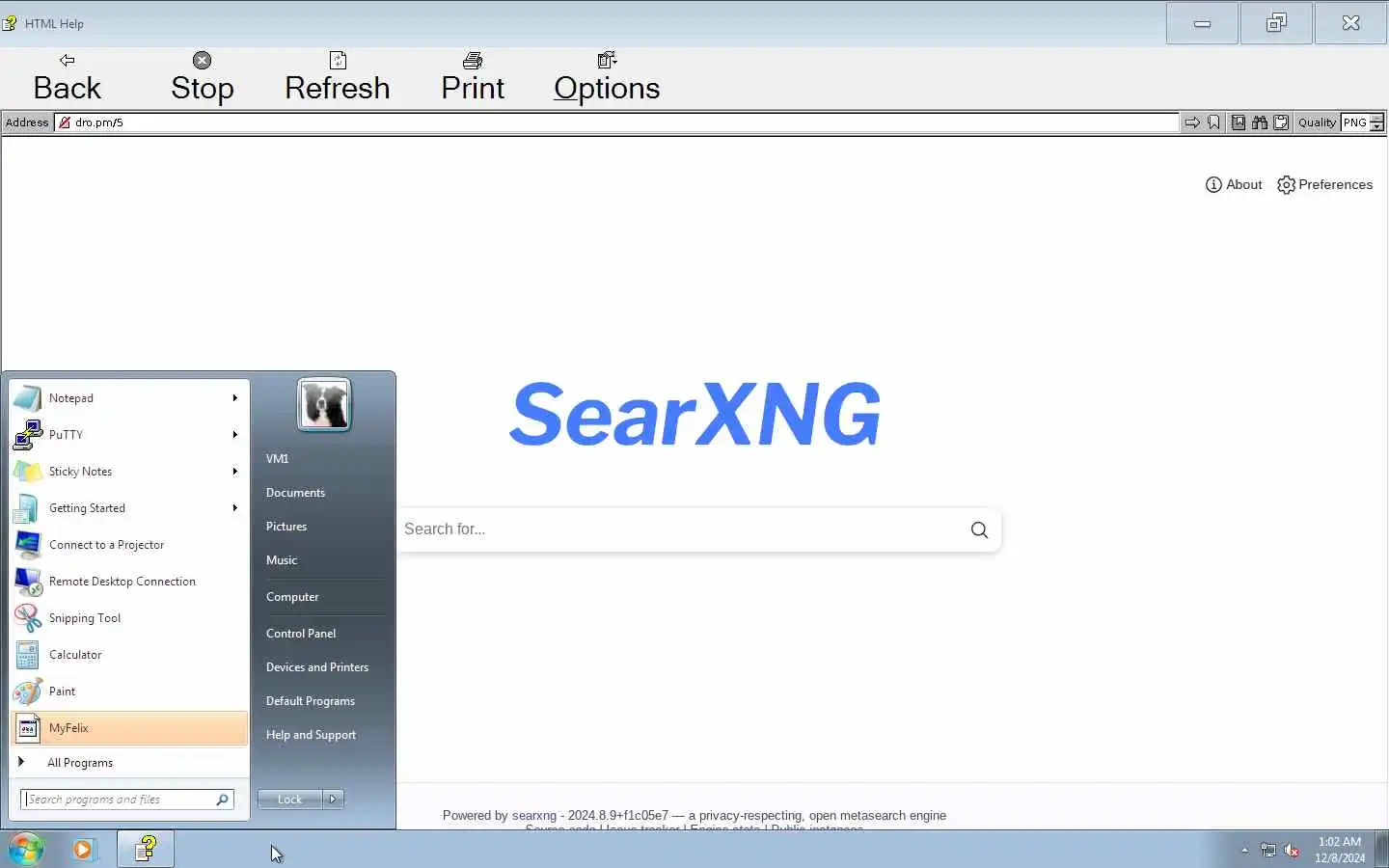Click the network tray icon

coord(1268,850)
